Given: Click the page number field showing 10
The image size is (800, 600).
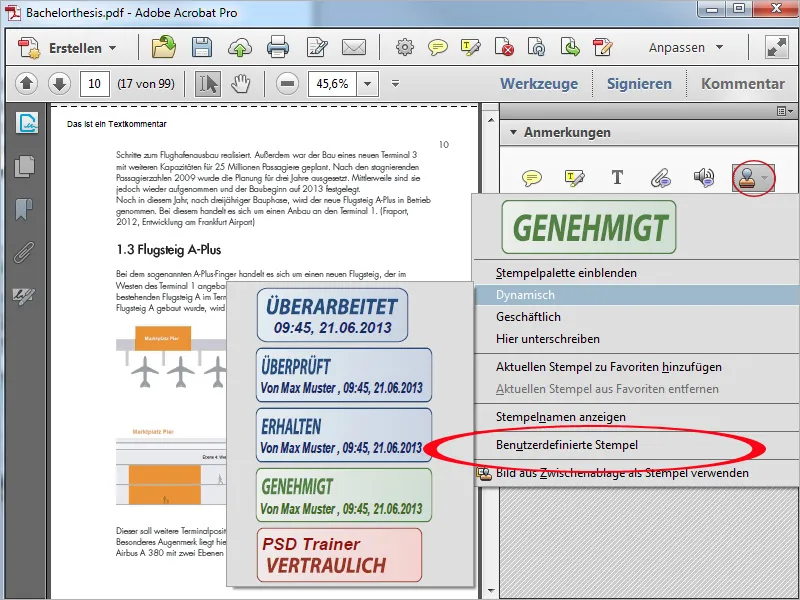Looking at the screenshot, I should [94, 84].
